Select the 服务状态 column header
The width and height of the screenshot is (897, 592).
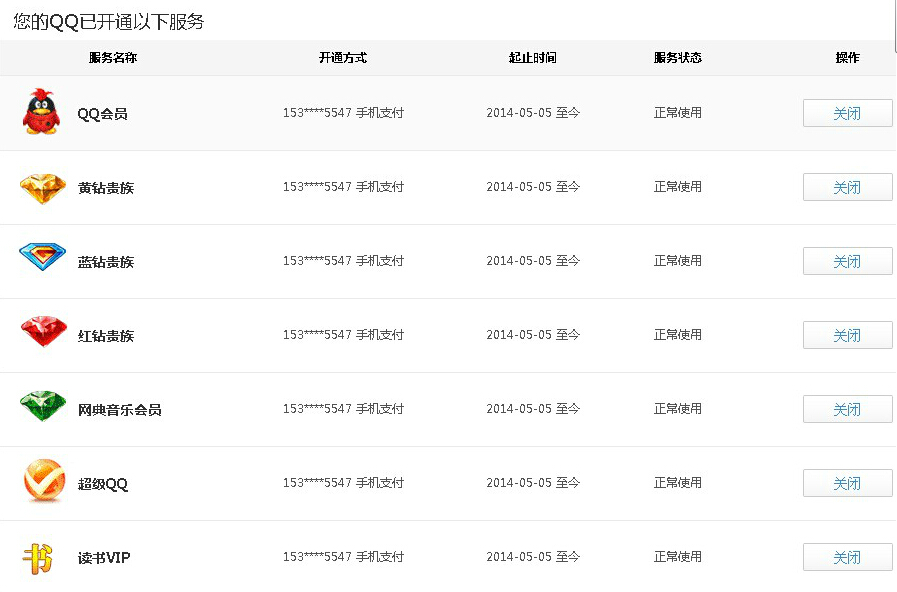tap(677, 58)
